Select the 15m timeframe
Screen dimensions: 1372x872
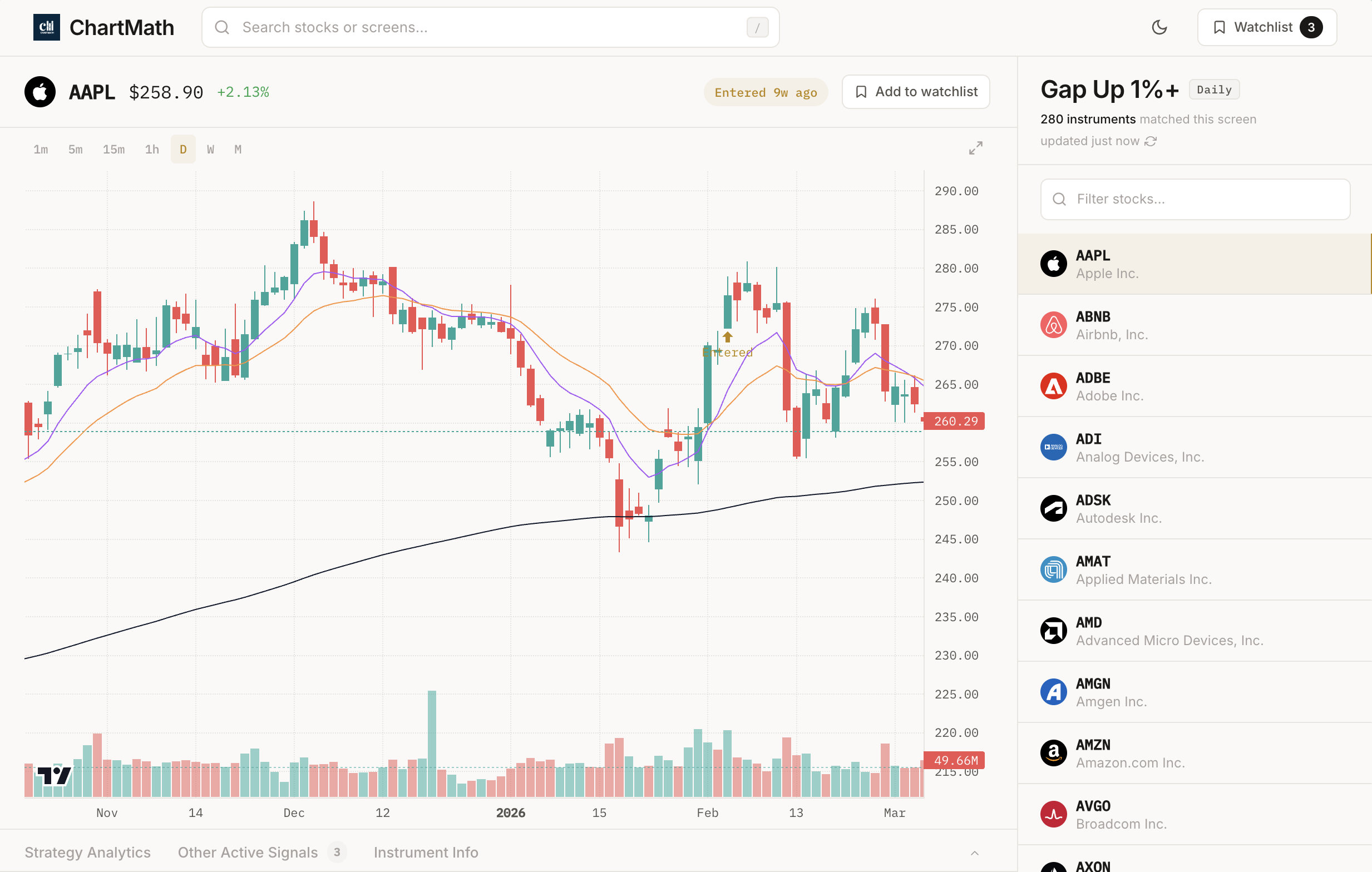[113, 148]
